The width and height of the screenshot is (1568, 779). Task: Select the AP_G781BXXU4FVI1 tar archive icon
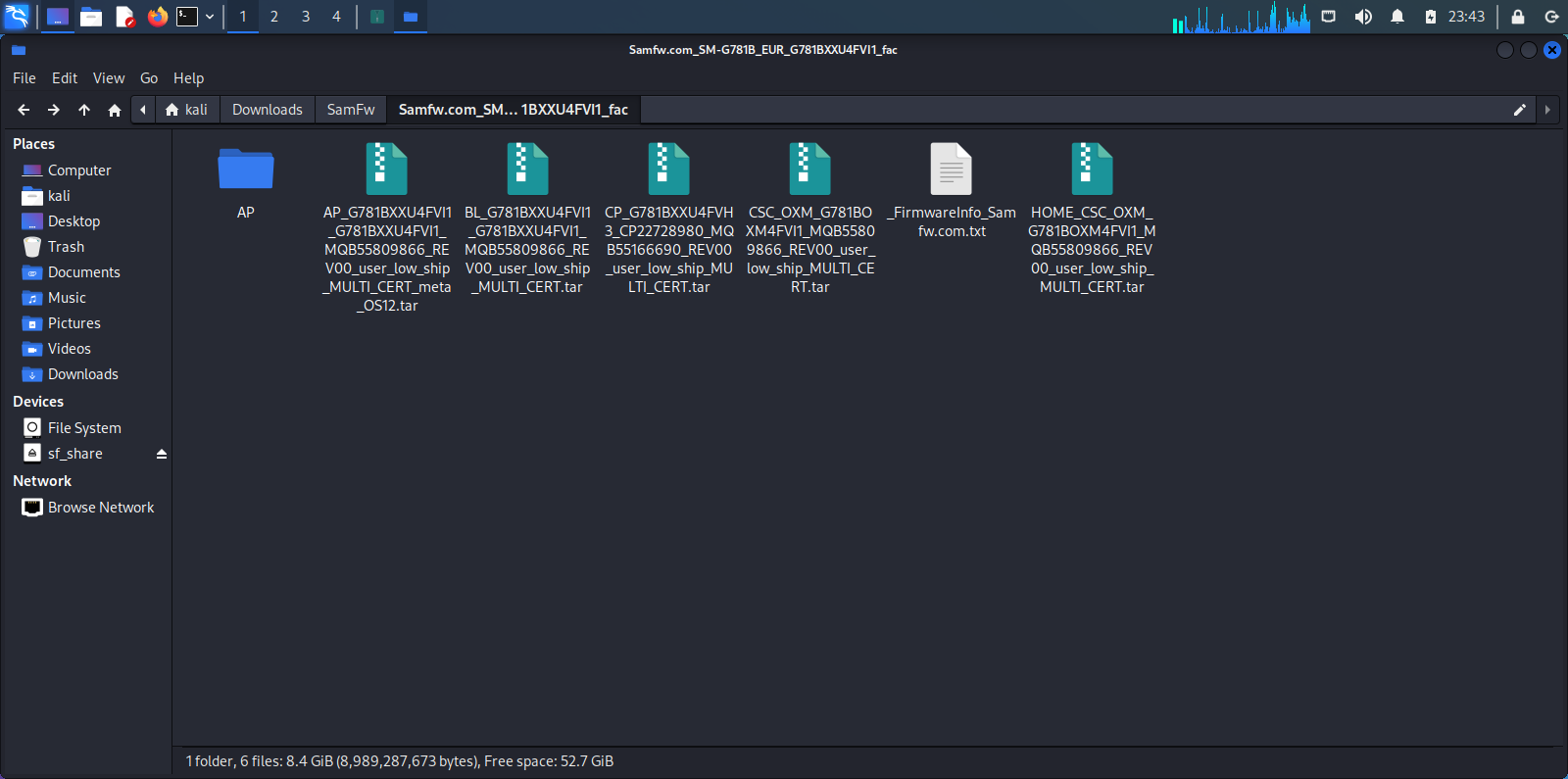click(x=386, y=169)
